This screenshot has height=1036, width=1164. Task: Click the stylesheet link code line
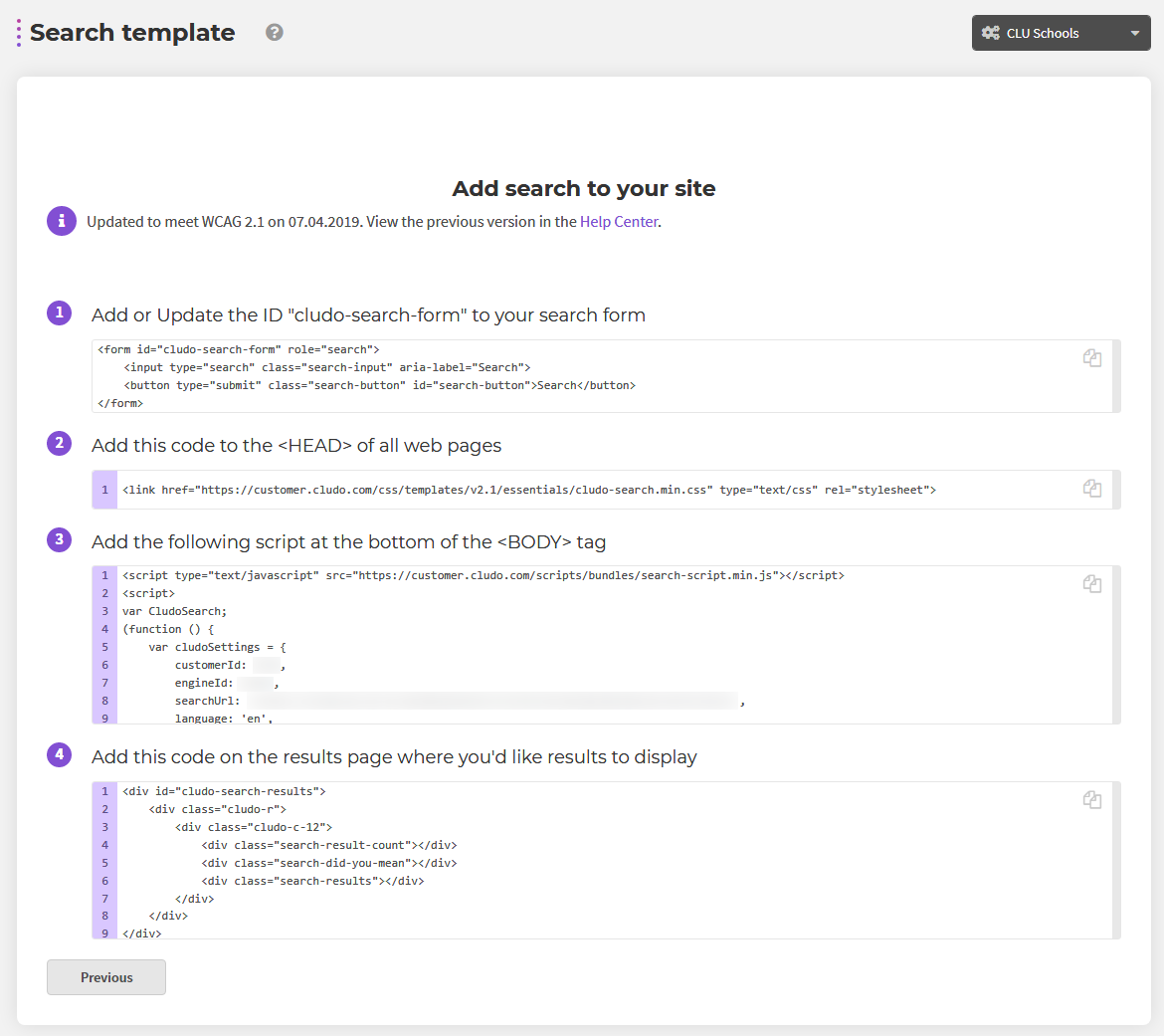[x=529, y=490]
